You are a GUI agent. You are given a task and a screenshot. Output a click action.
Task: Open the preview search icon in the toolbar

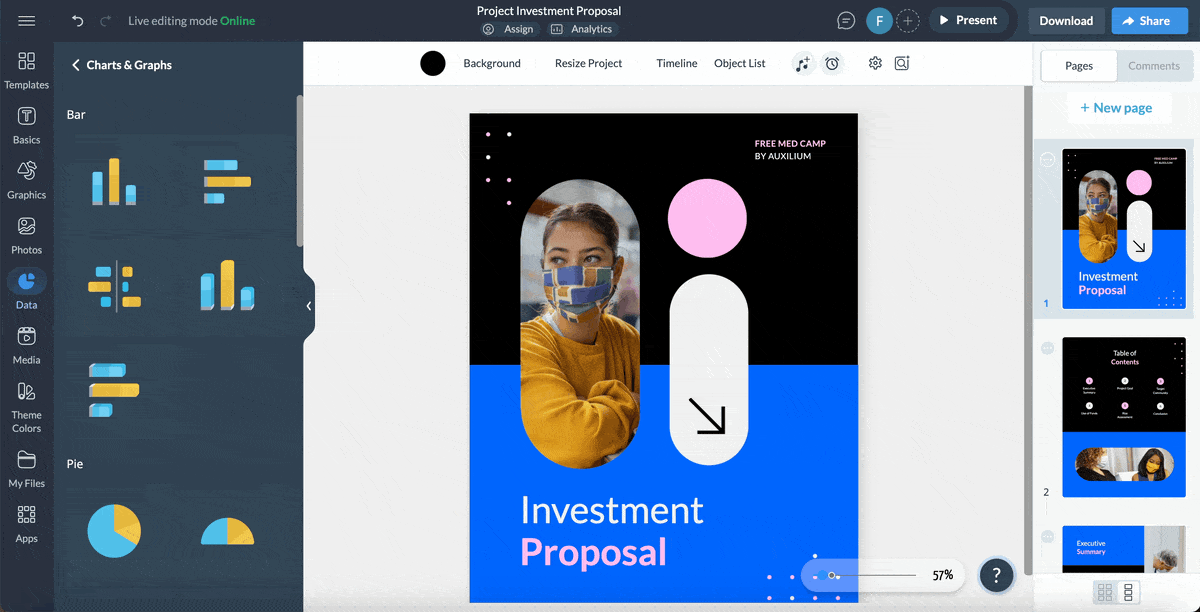tap(902, 63)
